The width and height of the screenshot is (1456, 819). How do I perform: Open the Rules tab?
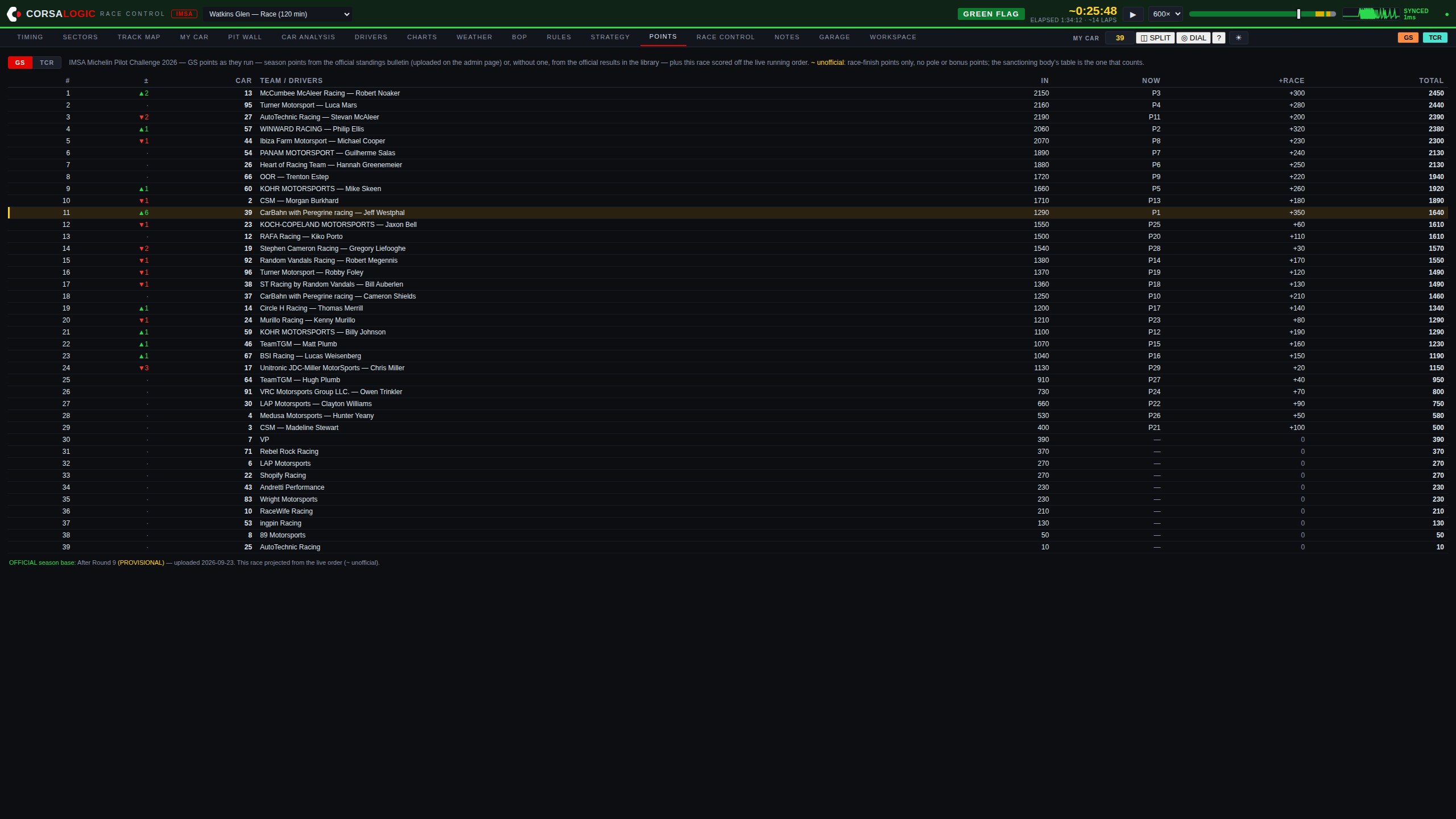[x=559, y=37]
